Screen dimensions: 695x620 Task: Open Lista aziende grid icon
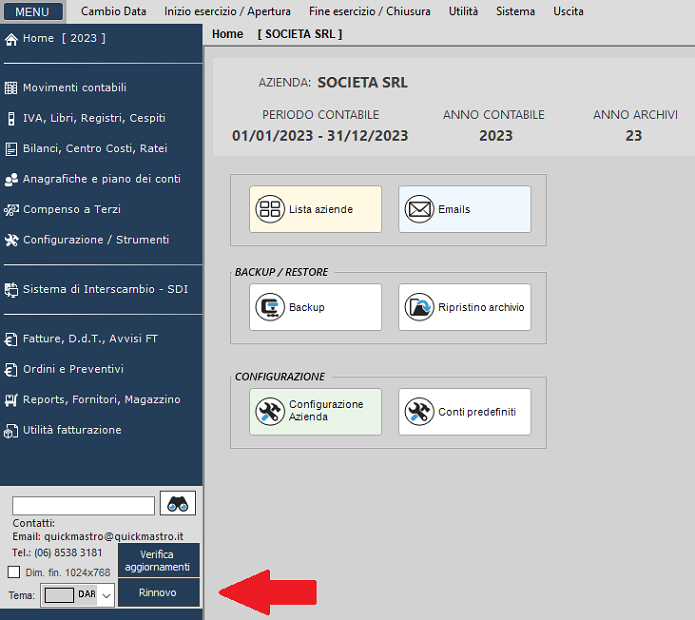270,210
